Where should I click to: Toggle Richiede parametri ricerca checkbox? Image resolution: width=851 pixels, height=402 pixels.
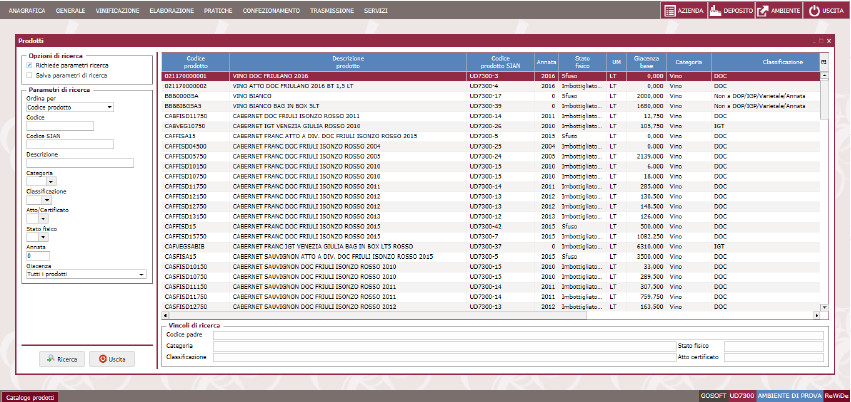(29, 65)
